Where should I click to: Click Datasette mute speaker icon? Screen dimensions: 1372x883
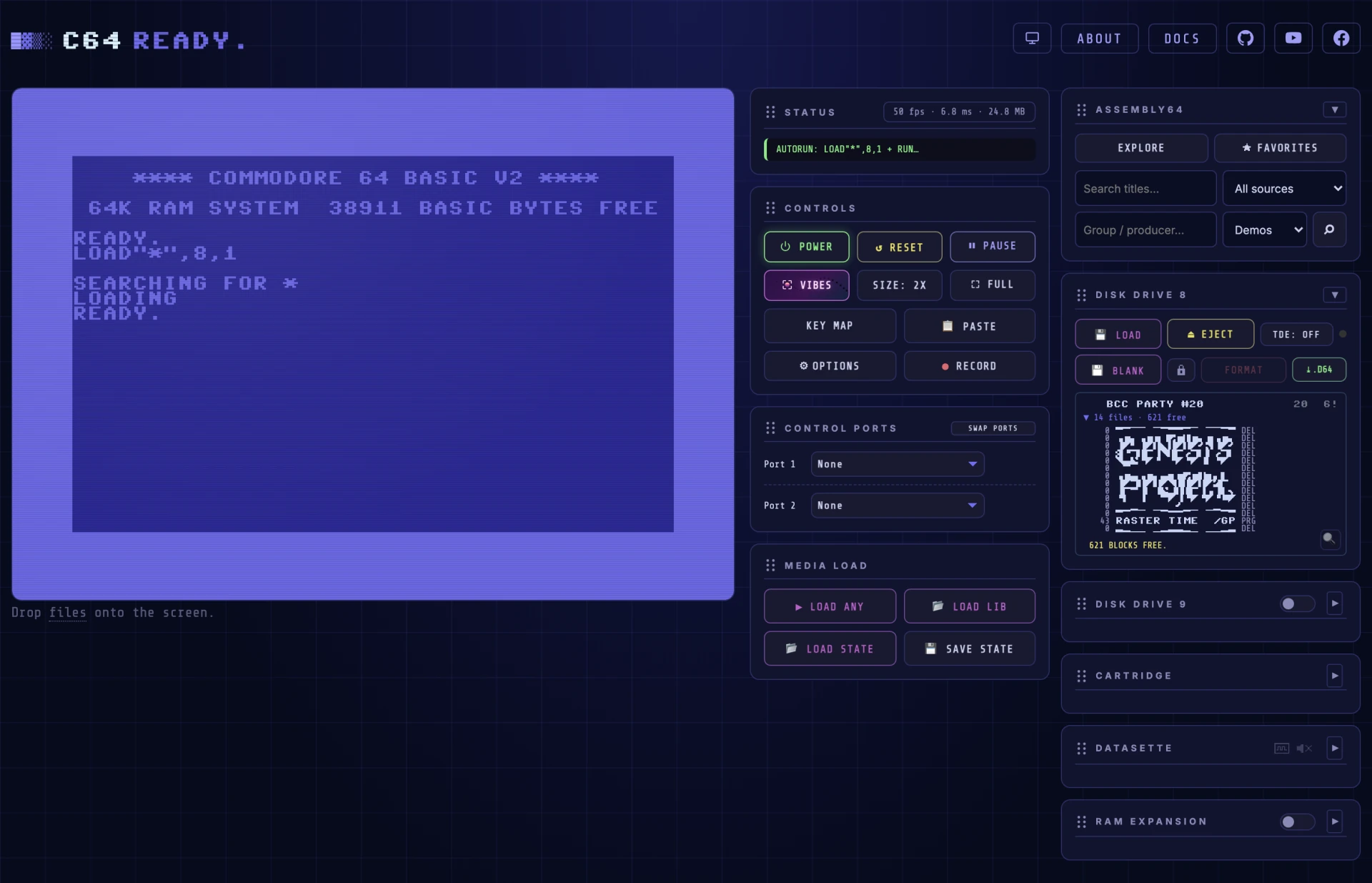1304,749
